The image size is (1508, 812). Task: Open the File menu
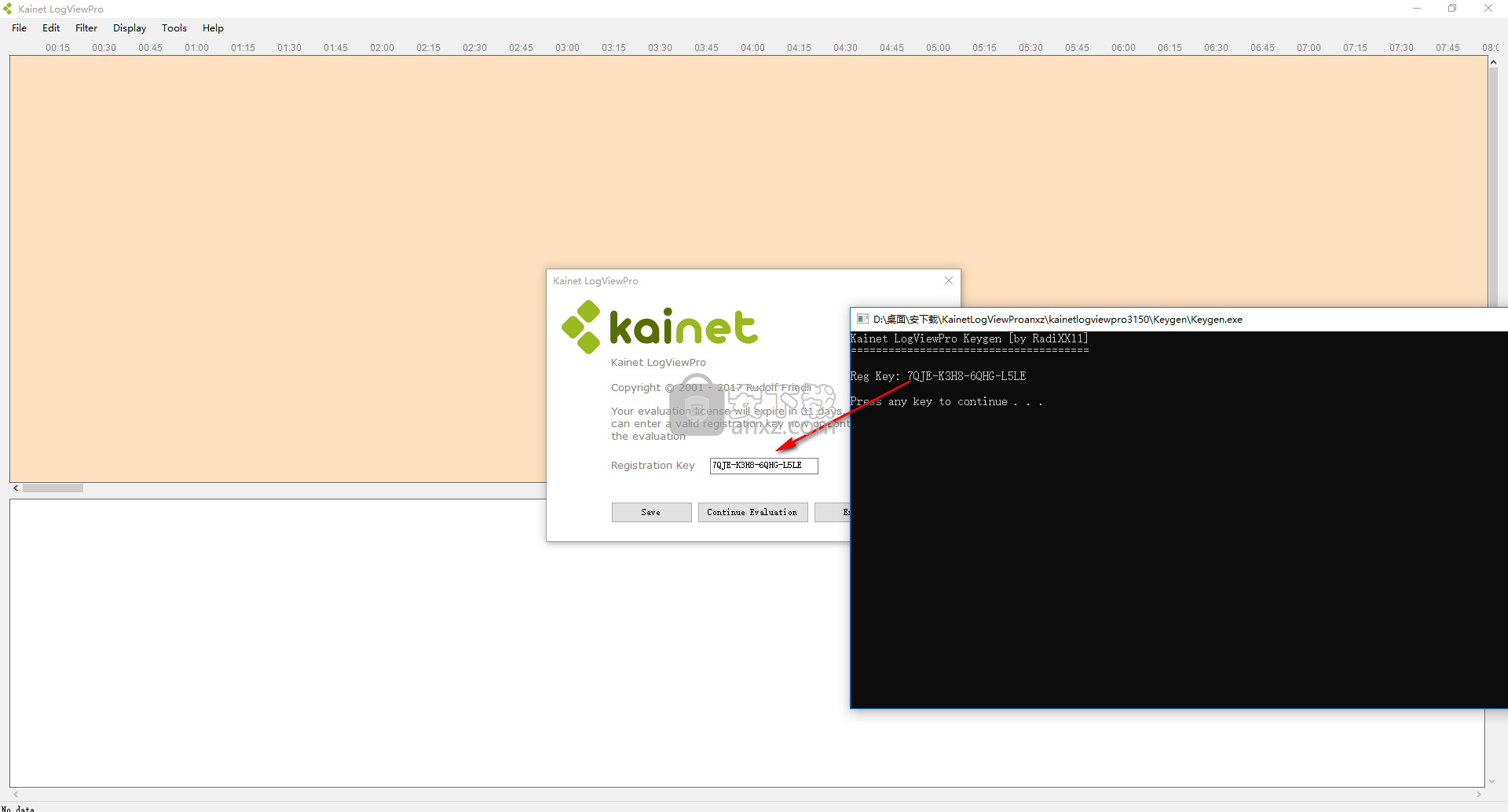coord(19,27)
